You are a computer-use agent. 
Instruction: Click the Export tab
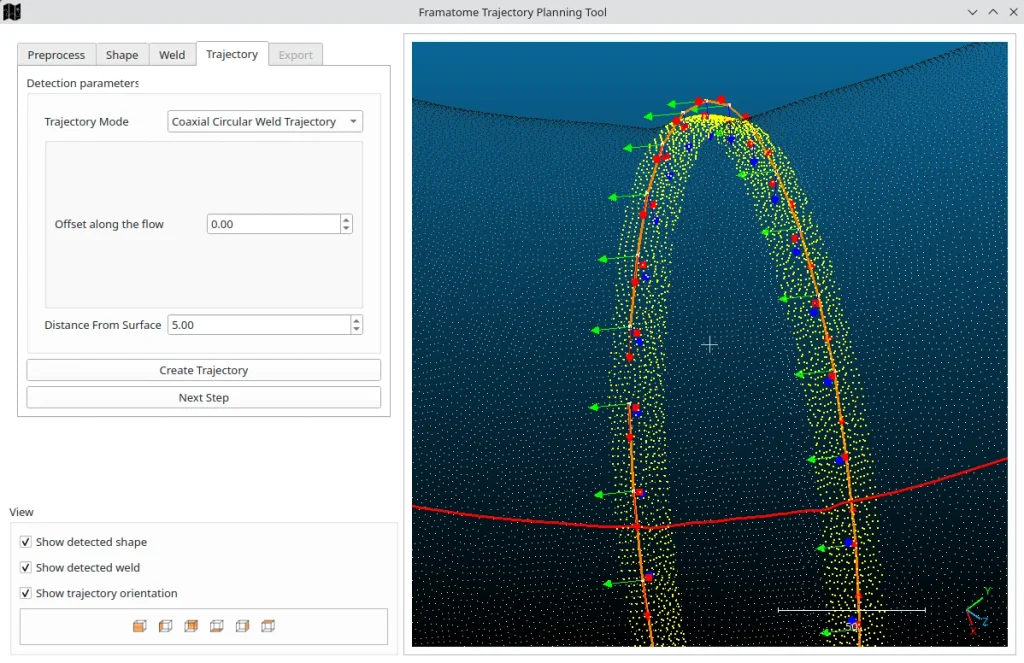pos(295,55)
